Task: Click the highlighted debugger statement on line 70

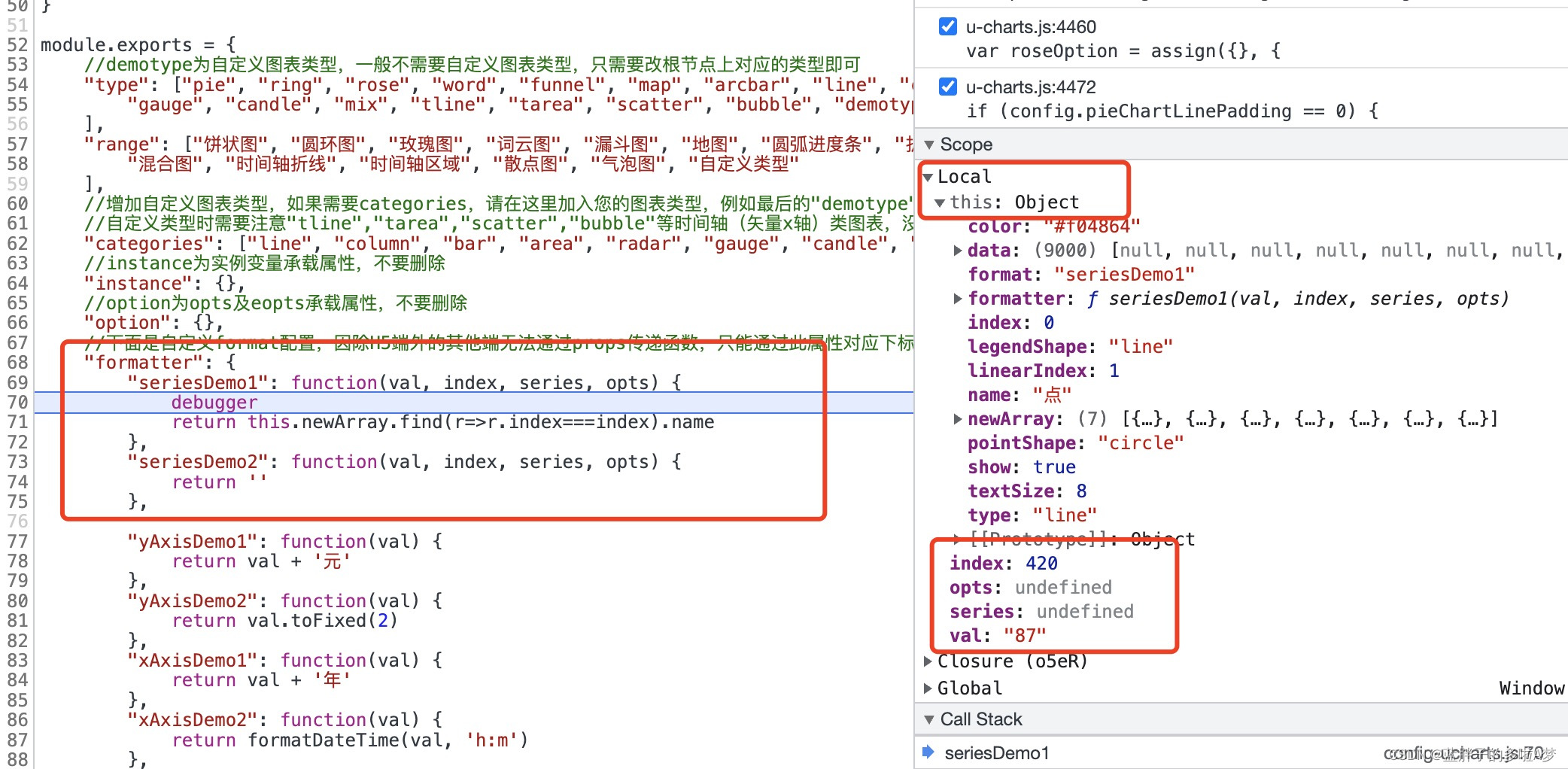Action: point(214,402)
